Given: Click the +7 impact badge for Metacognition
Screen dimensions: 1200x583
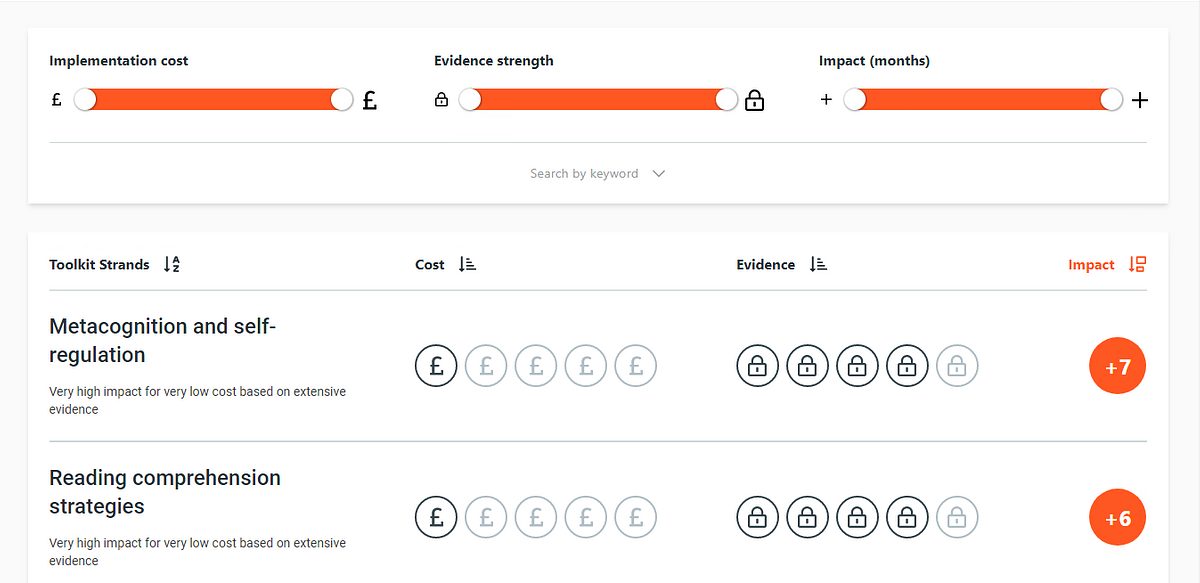Looking at the screenshot, I should pos(1117,366).
